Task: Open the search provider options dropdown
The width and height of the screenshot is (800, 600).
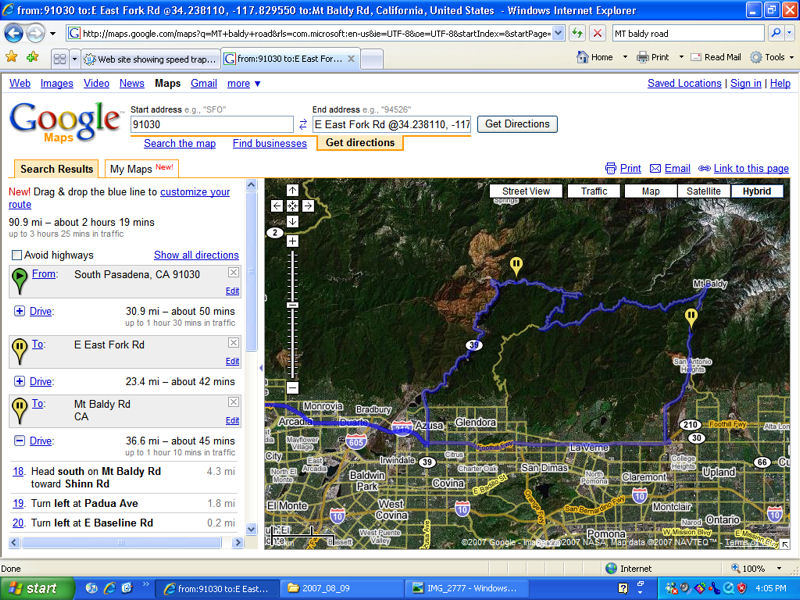Action: click(790, 33)
